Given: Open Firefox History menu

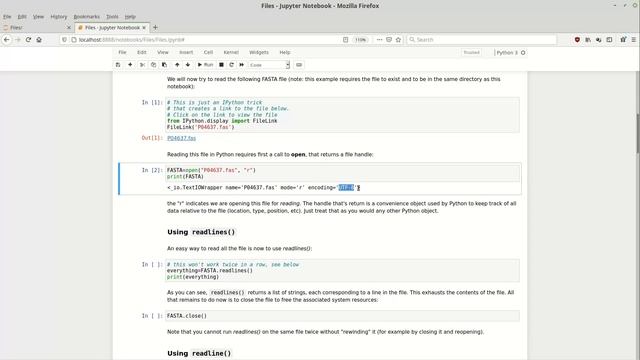Looking at the screenshot, I should pyautogui.click(x=58, y=17).
